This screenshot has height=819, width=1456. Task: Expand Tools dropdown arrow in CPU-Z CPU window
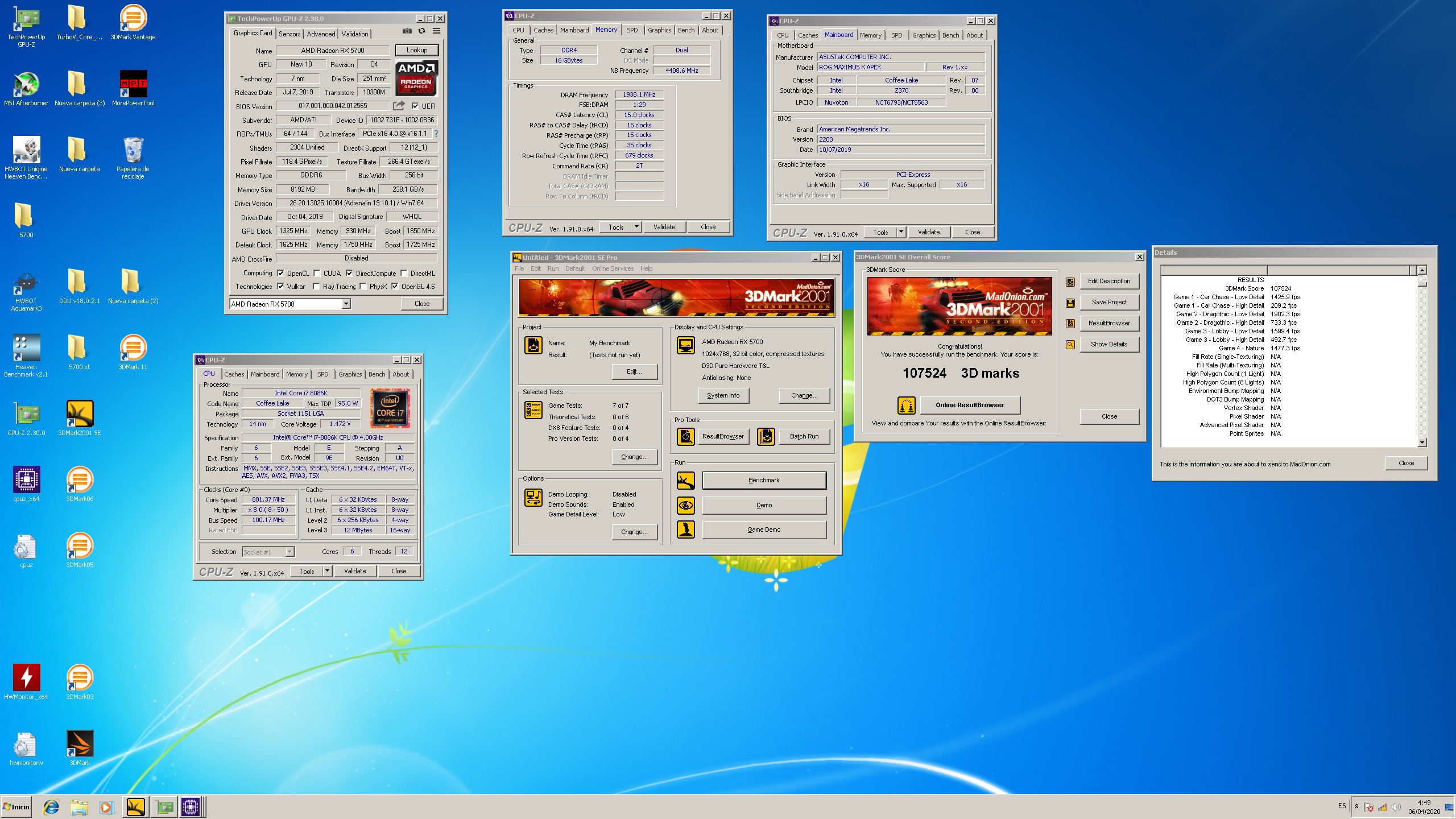coord(327,571)
